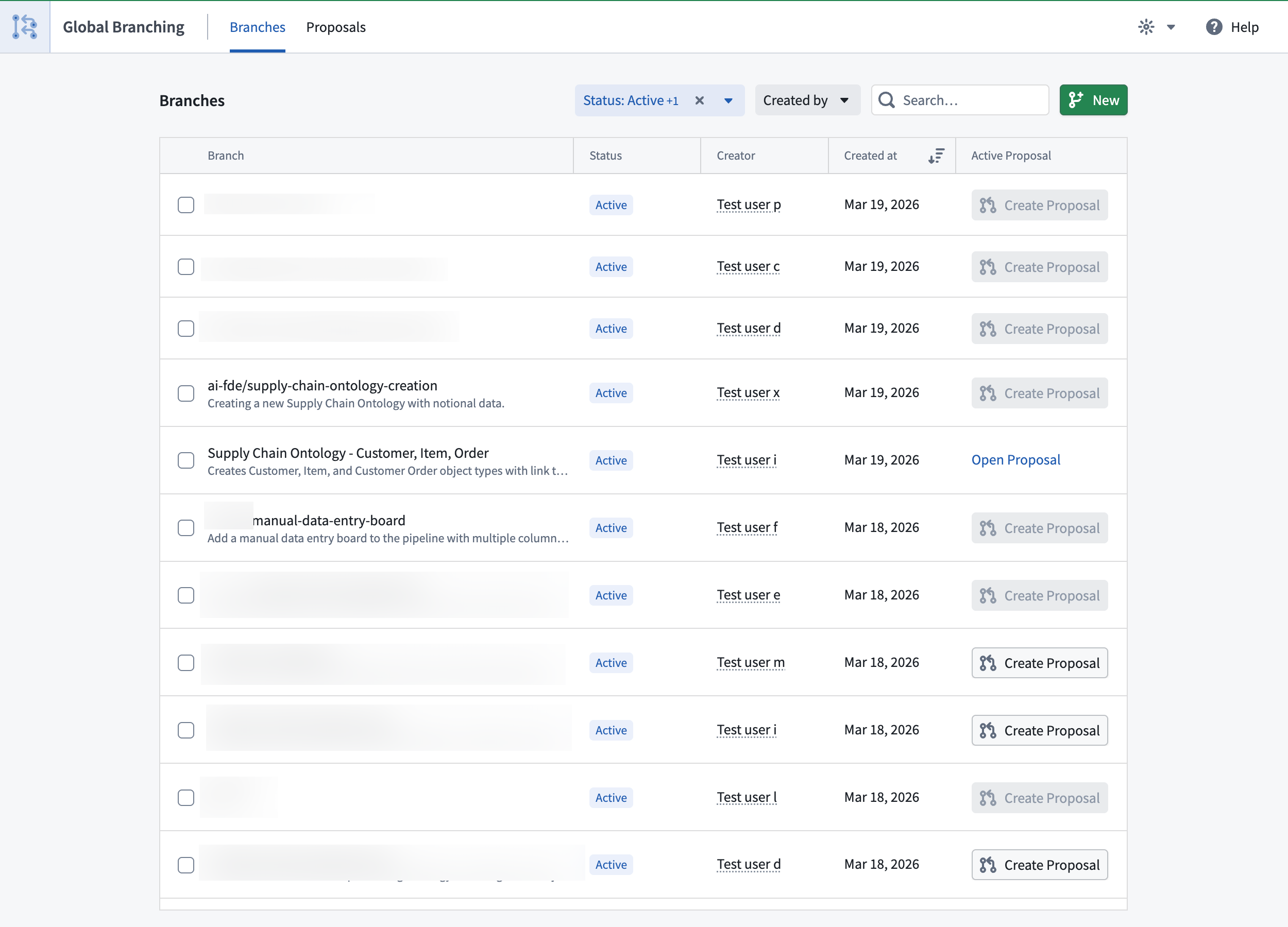Select the checkbox next to Supply Chain Ontology - Customer, Item, Order
The image size is (1288, 927).
click(x=185, y=460)
